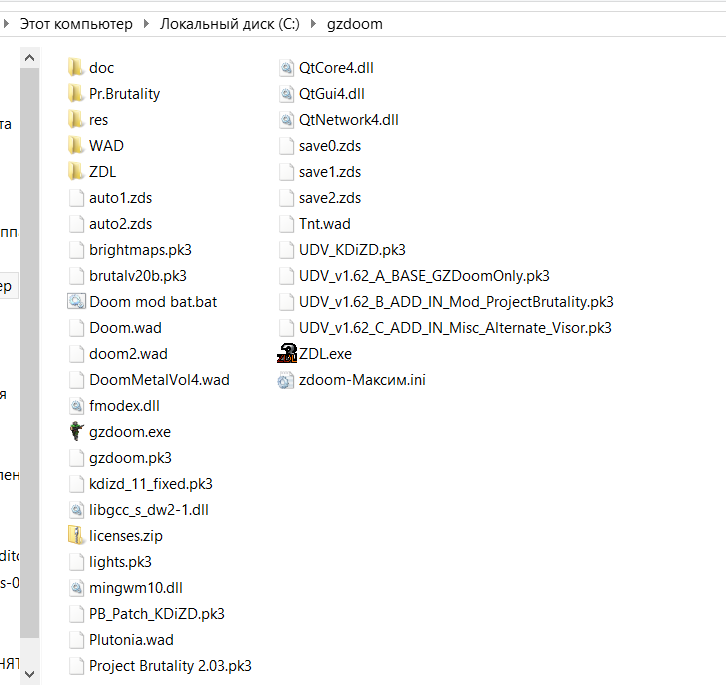Click the doom2.wad file icon
Viewport: 726px width, 686px height.
tap(76, 354)
